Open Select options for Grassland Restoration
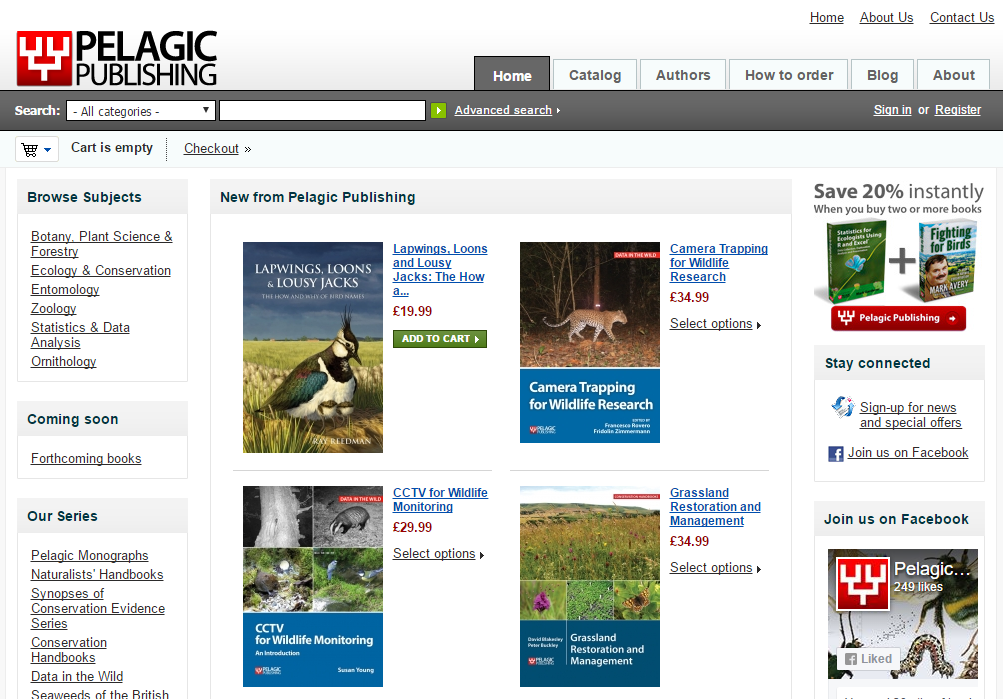The image size is (1003, 699). coord(715,568)
